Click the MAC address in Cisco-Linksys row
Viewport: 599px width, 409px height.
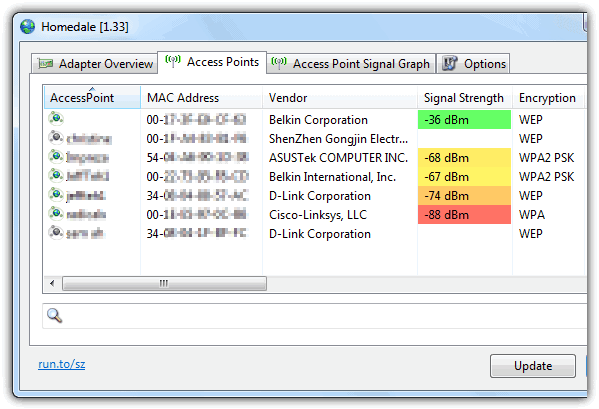[197, 215]
